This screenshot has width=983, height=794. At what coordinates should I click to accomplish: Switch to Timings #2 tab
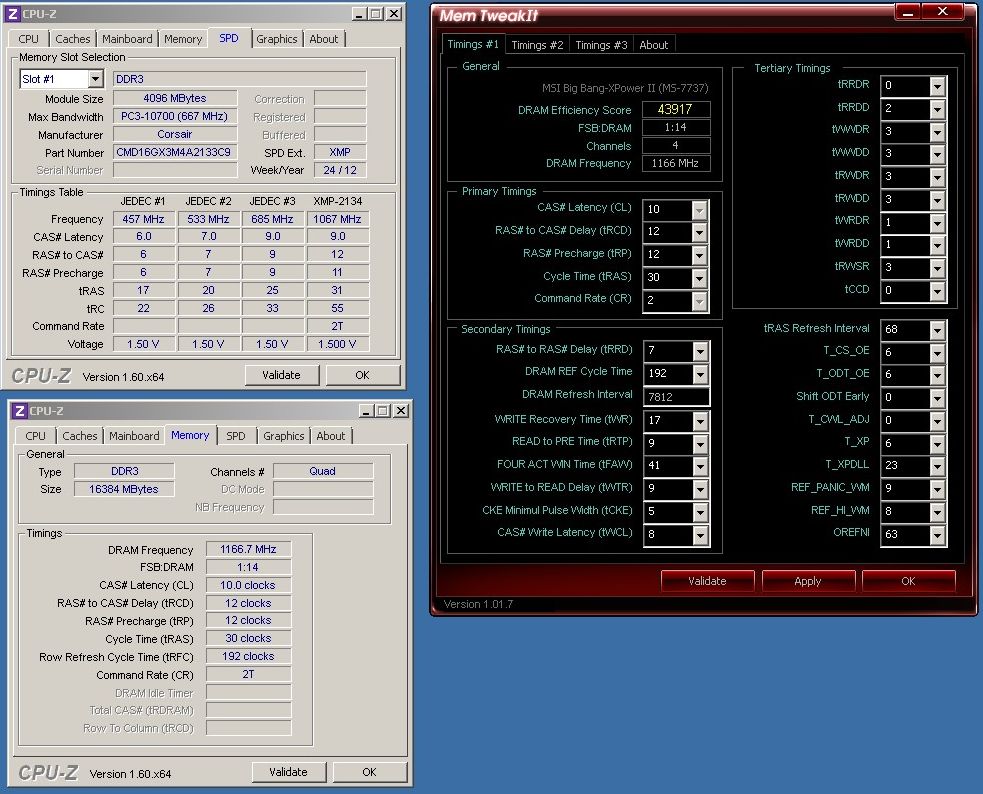537,45
